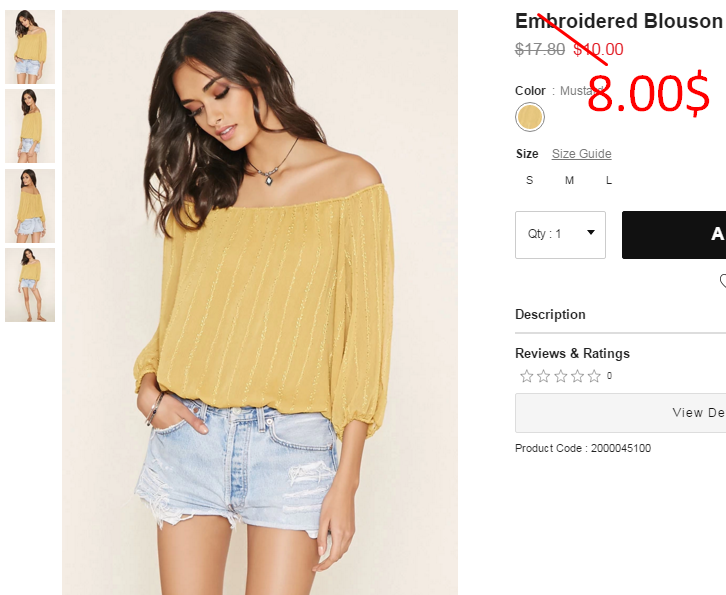726x595 pixels.
Task: Open the Size Guide link
Action: [582, 154]
